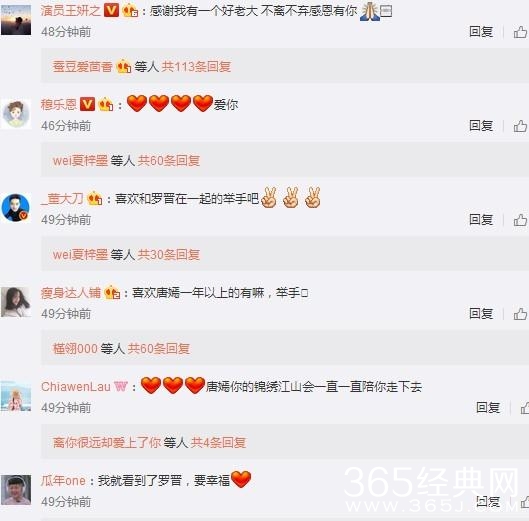Show 共4条回复 under ChiawenLau's comment
Viewport: 529px width, 521px height.
click(218, 442)
